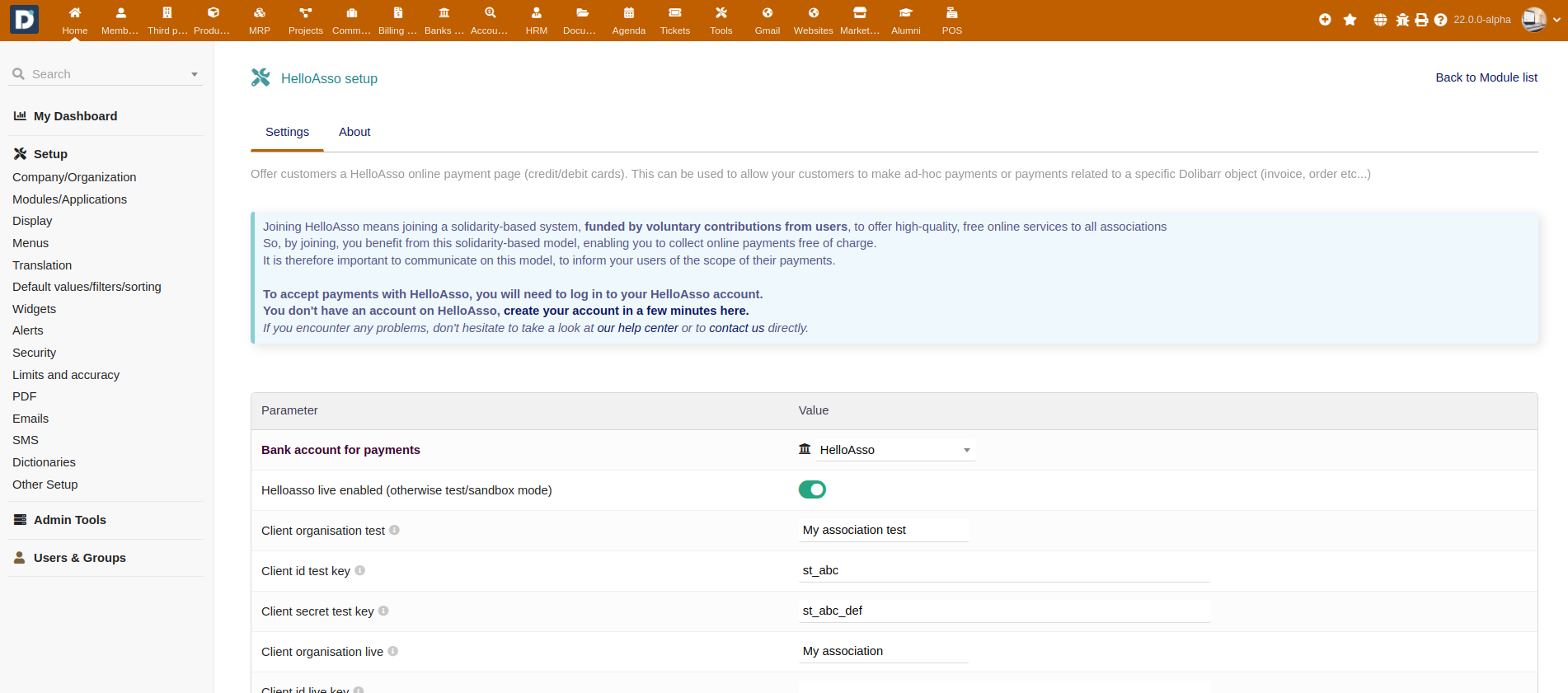Open Limits and accuracy setup link
Screen dimensions: 1568x693
pyautogui.click(x=66, y=375)
